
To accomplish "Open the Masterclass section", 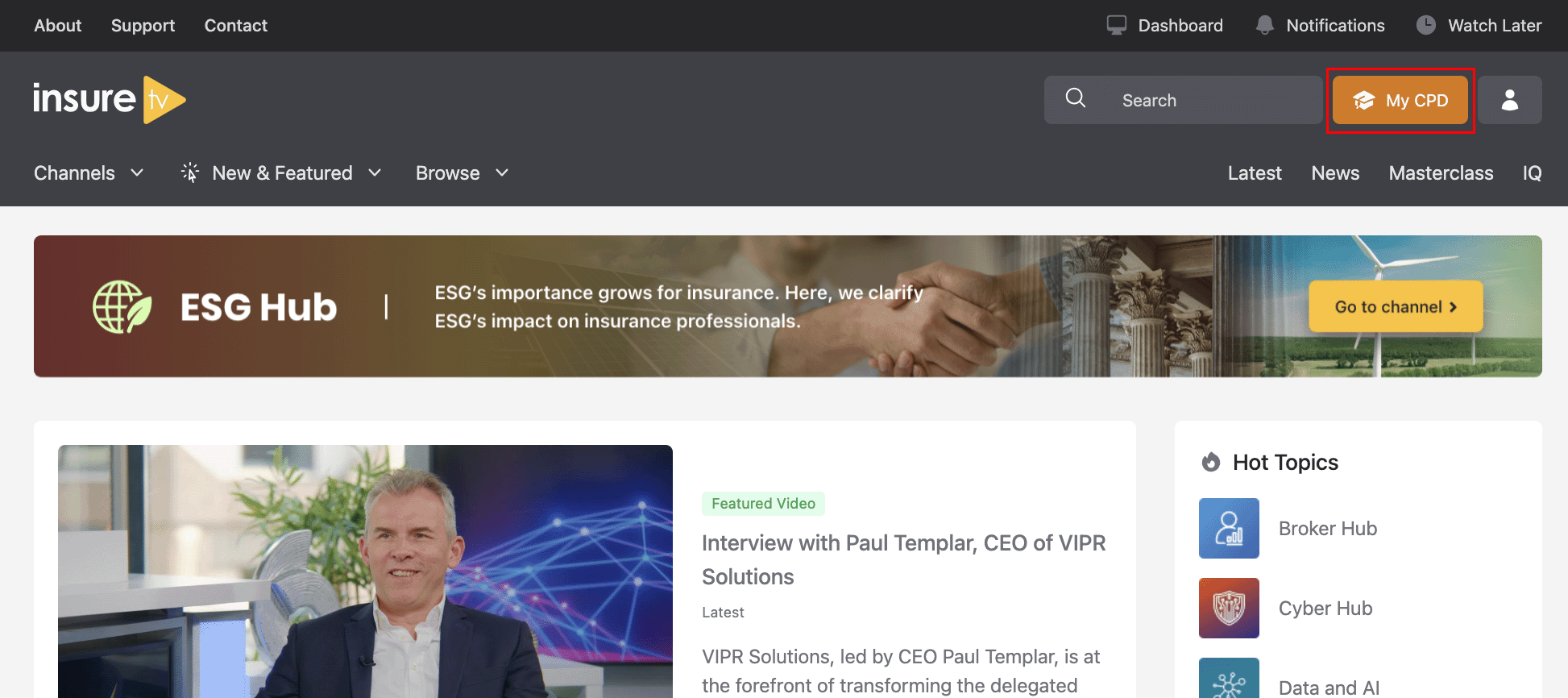I will (1440, 173).
